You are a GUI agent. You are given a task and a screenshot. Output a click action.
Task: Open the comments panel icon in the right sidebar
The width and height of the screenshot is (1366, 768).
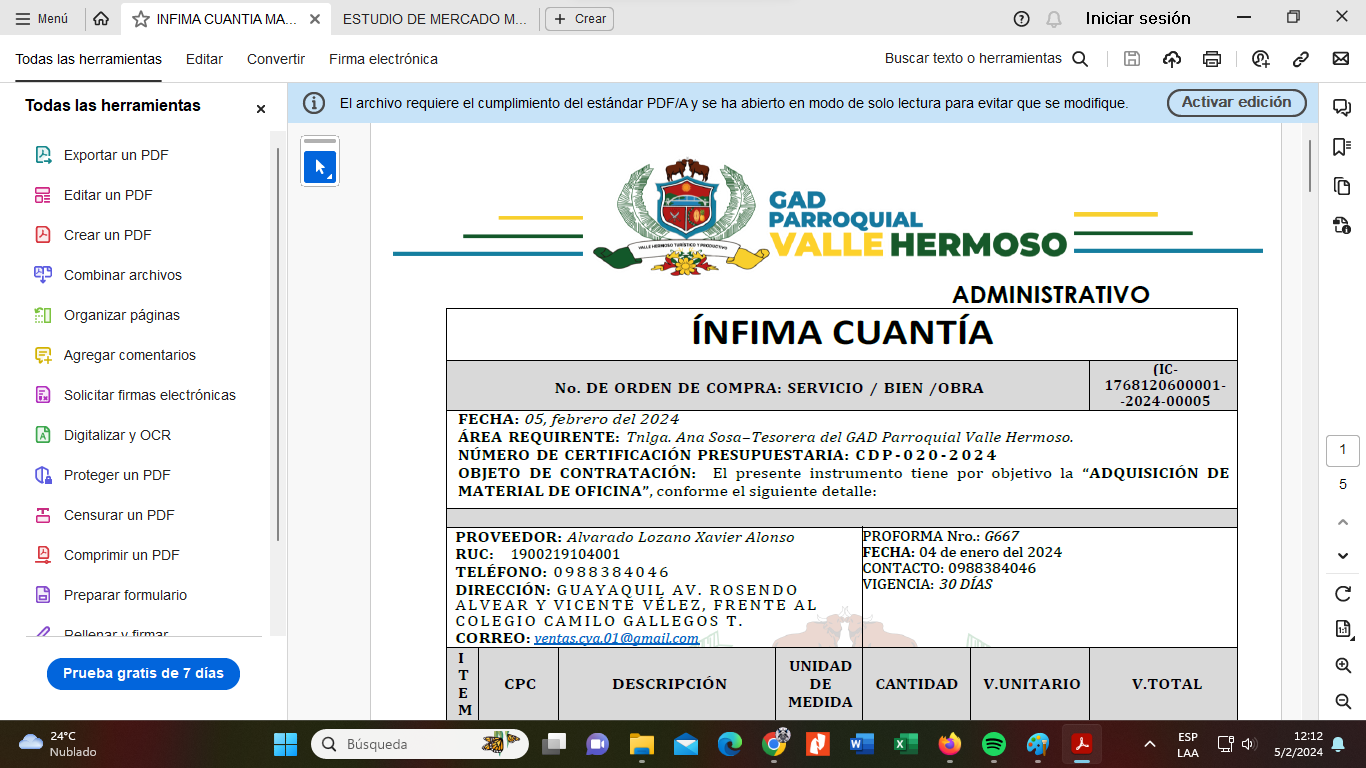pos(1342,108)
